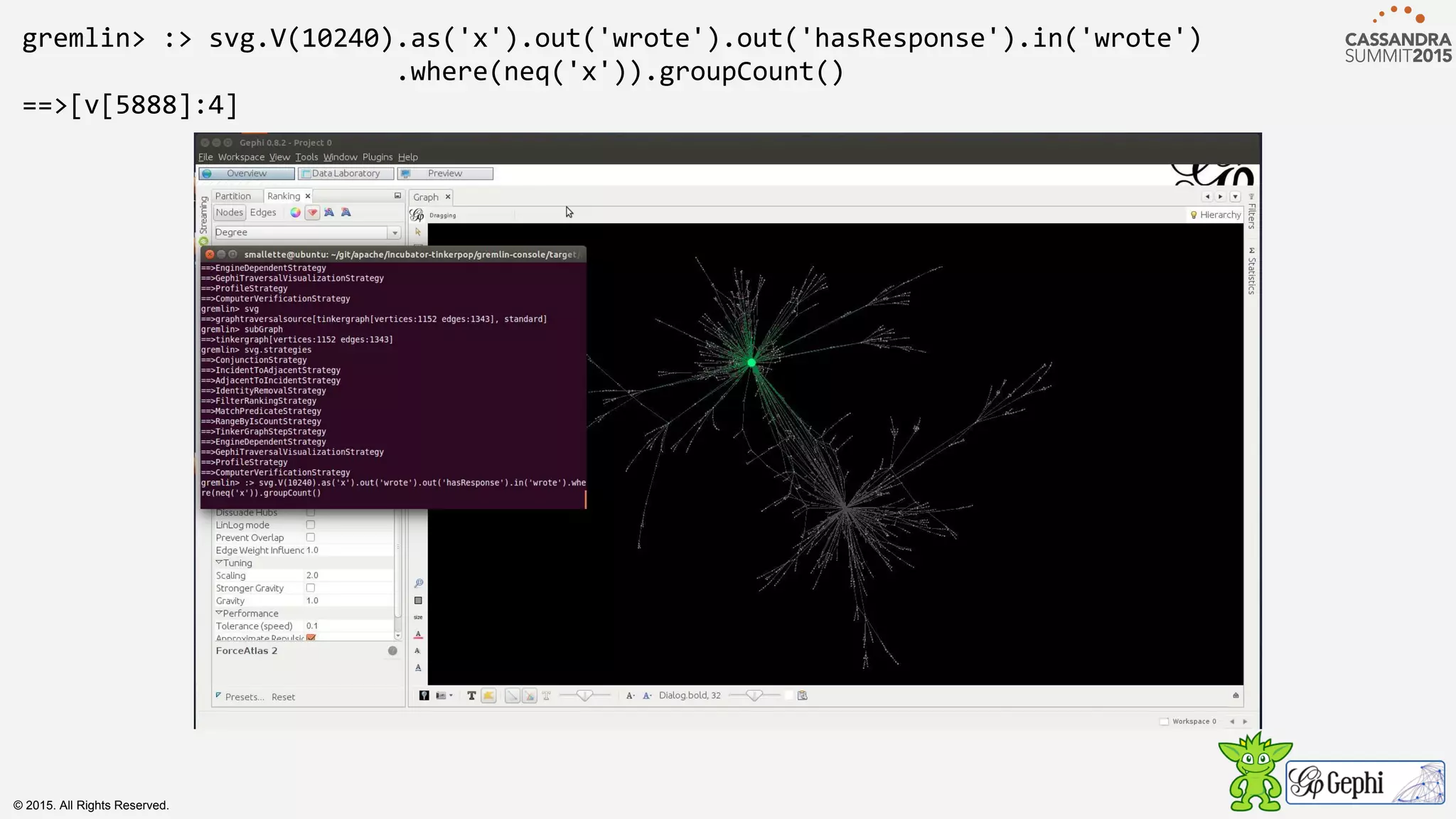Click the Gephi logo in graph toolbar
The image size is (1456, 819).
click(x=417, y=215)
